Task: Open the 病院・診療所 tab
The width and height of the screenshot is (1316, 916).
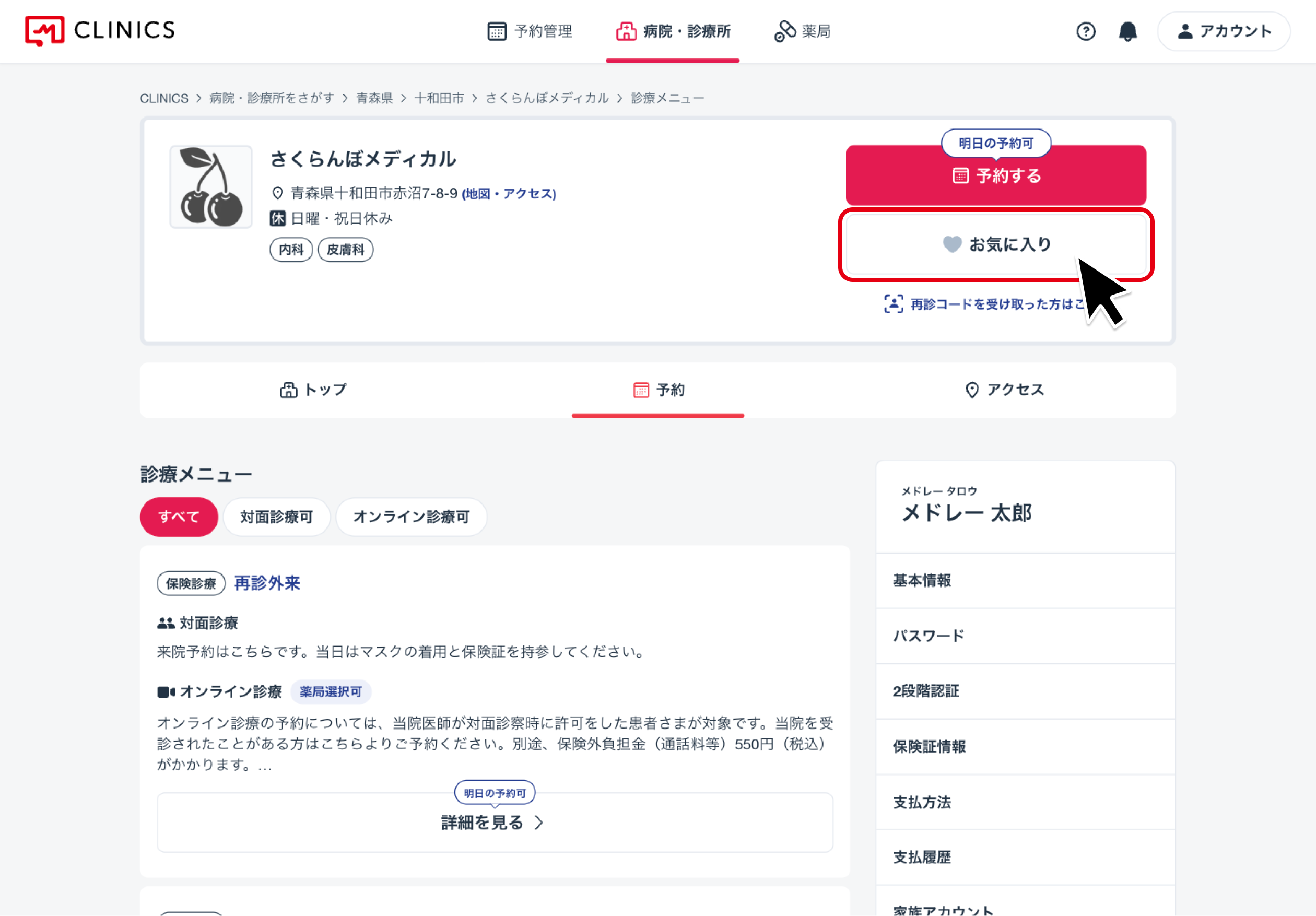Action: (x=673, y=31)
